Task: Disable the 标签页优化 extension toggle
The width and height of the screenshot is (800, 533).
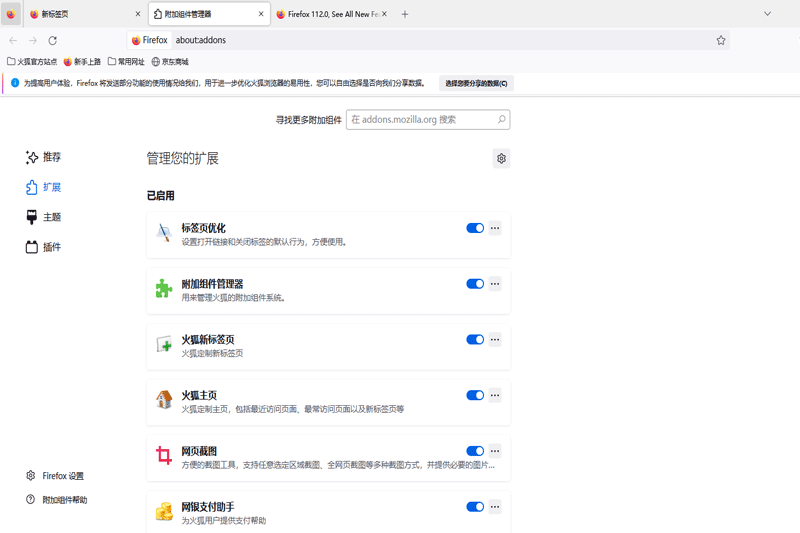Action: pyautogui.click(x=475, y=228)
